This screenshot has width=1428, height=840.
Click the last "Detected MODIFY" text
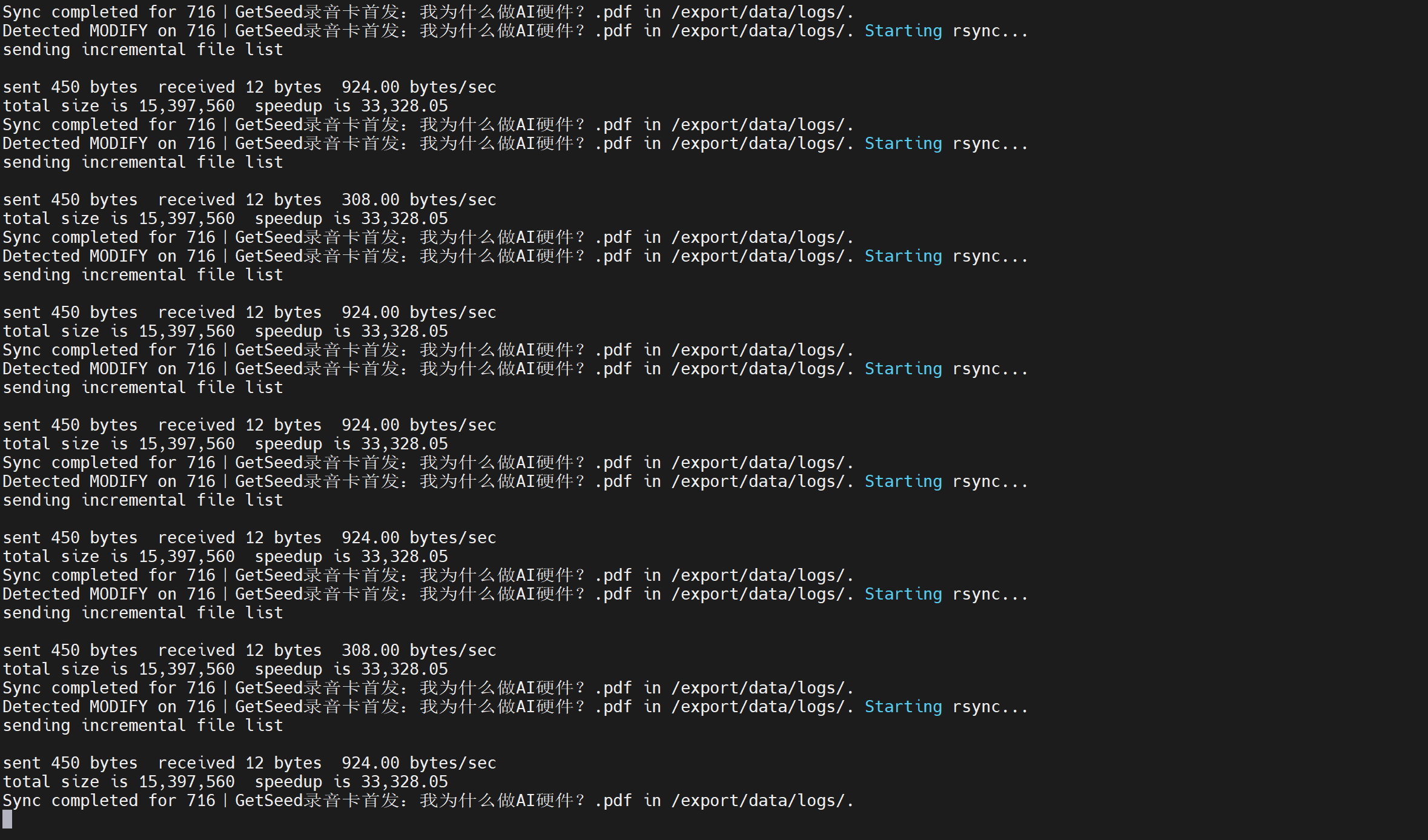pyautogui.click(x=75, y=707)
